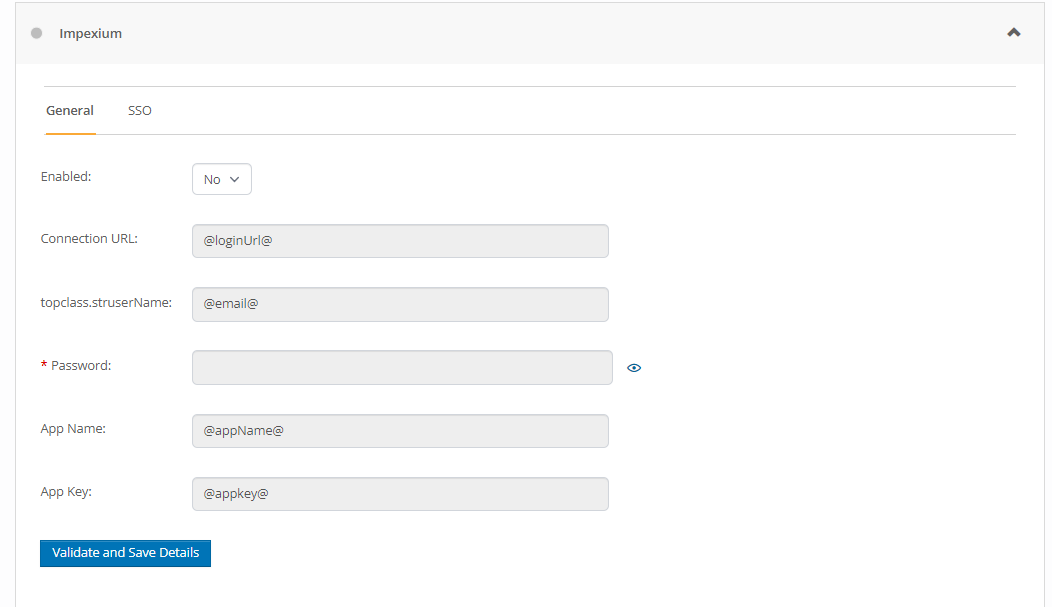Click the Connection URL input field
The width and height of the screenshot is (1052, 607).
(400, 241)
